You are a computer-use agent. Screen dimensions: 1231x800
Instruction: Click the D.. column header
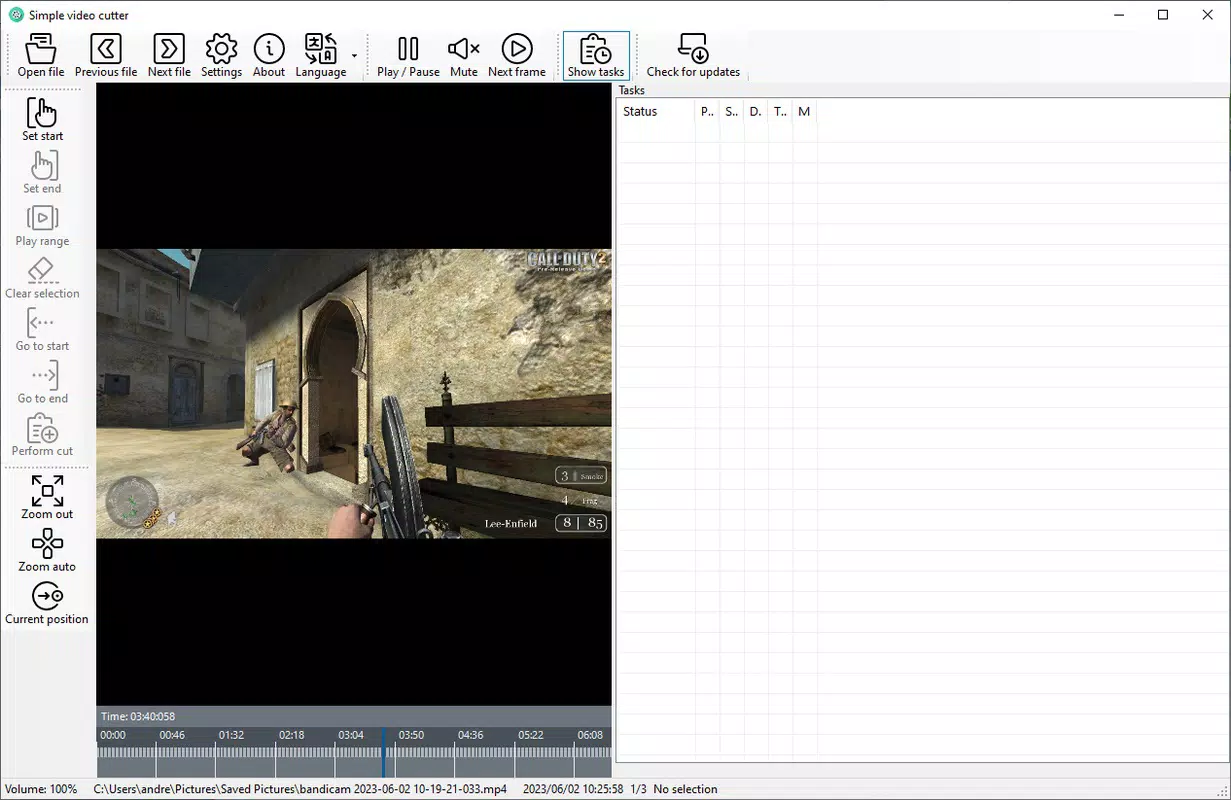[756, 112]
